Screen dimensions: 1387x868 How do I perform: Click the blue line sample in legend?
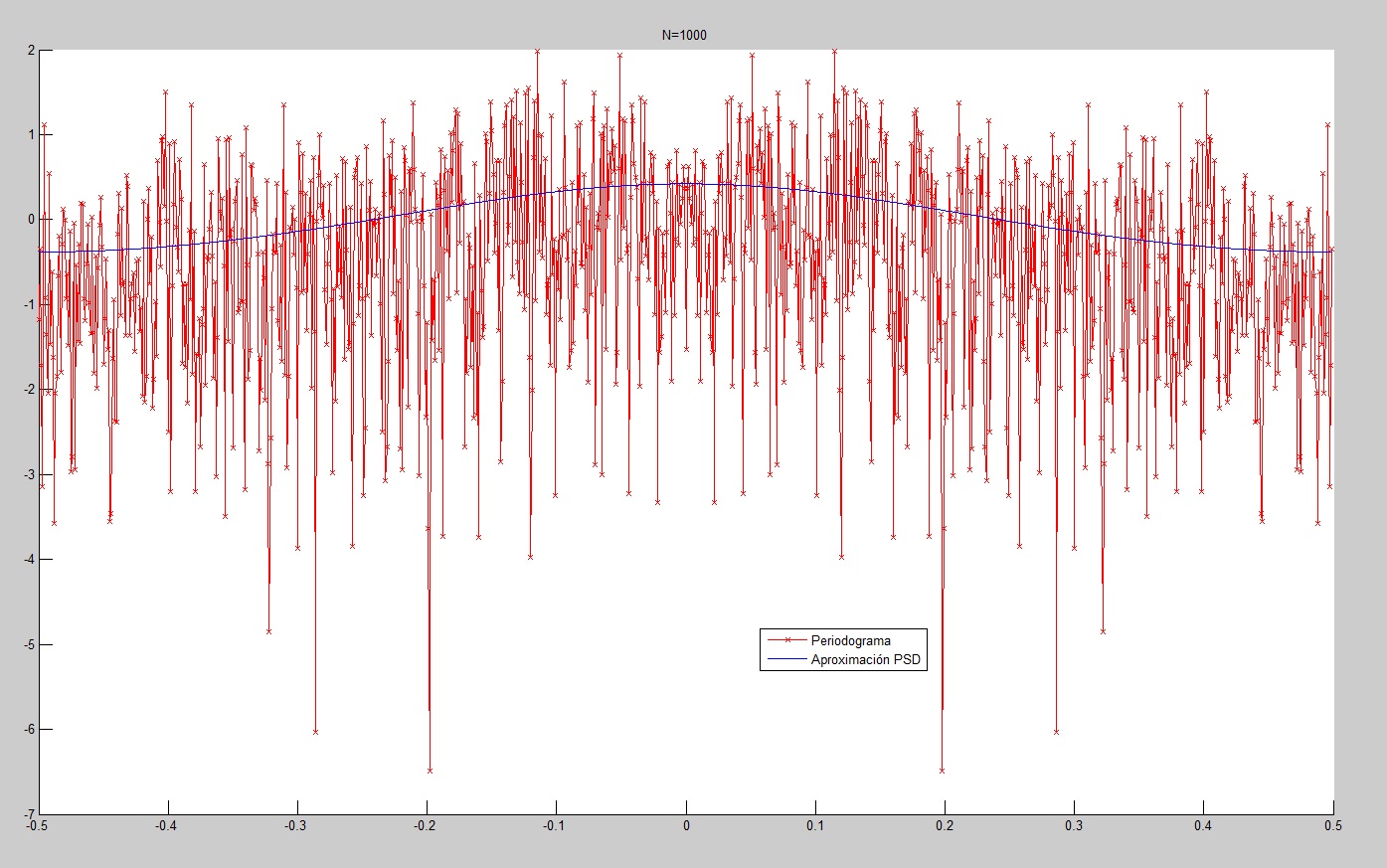[785, 659]
